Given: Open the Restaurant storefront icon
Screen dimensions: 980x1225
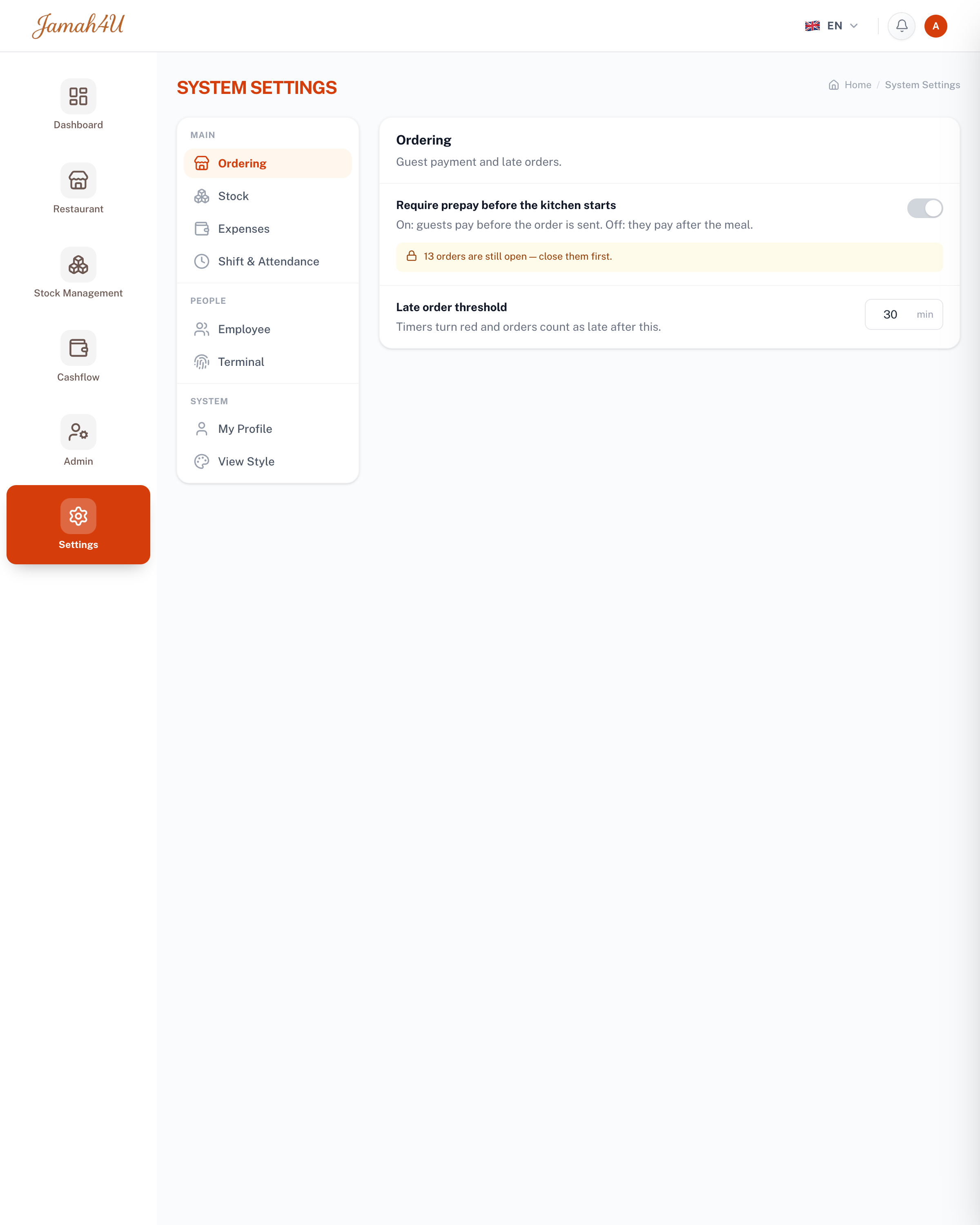Looking at the screenshot, I should [78, 180].
